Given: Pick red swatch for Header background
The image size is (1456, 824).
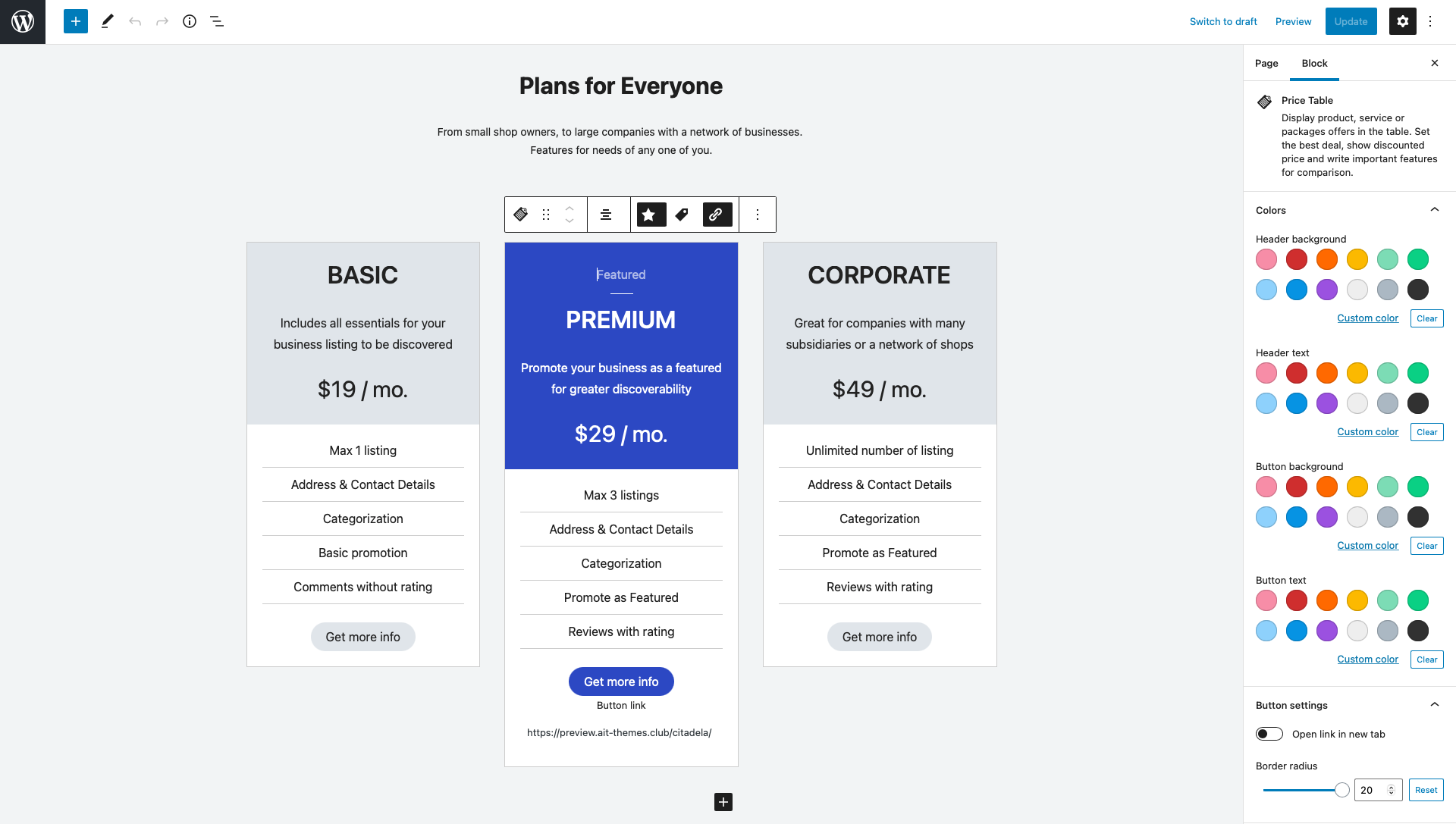Looking at the screenshot, I should tap(1297, 259).
